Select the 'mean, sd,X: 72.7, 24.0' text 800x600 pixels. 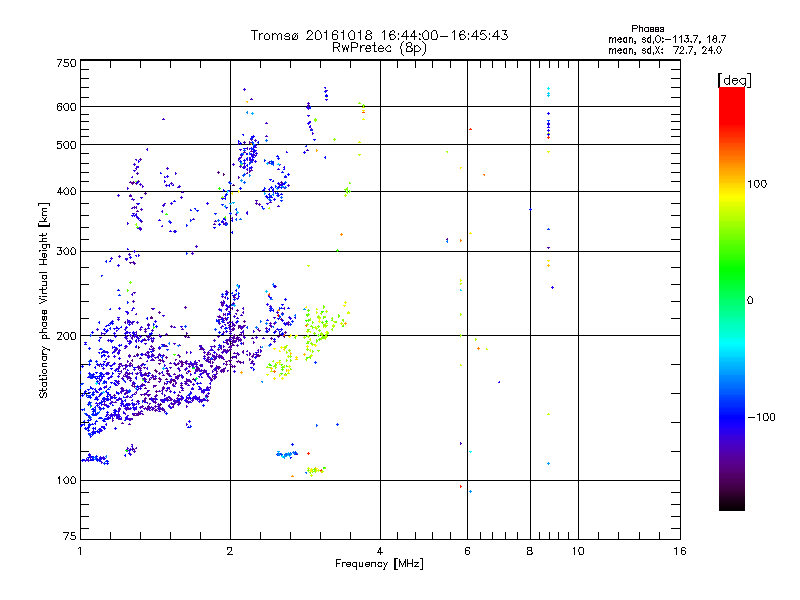665,50
